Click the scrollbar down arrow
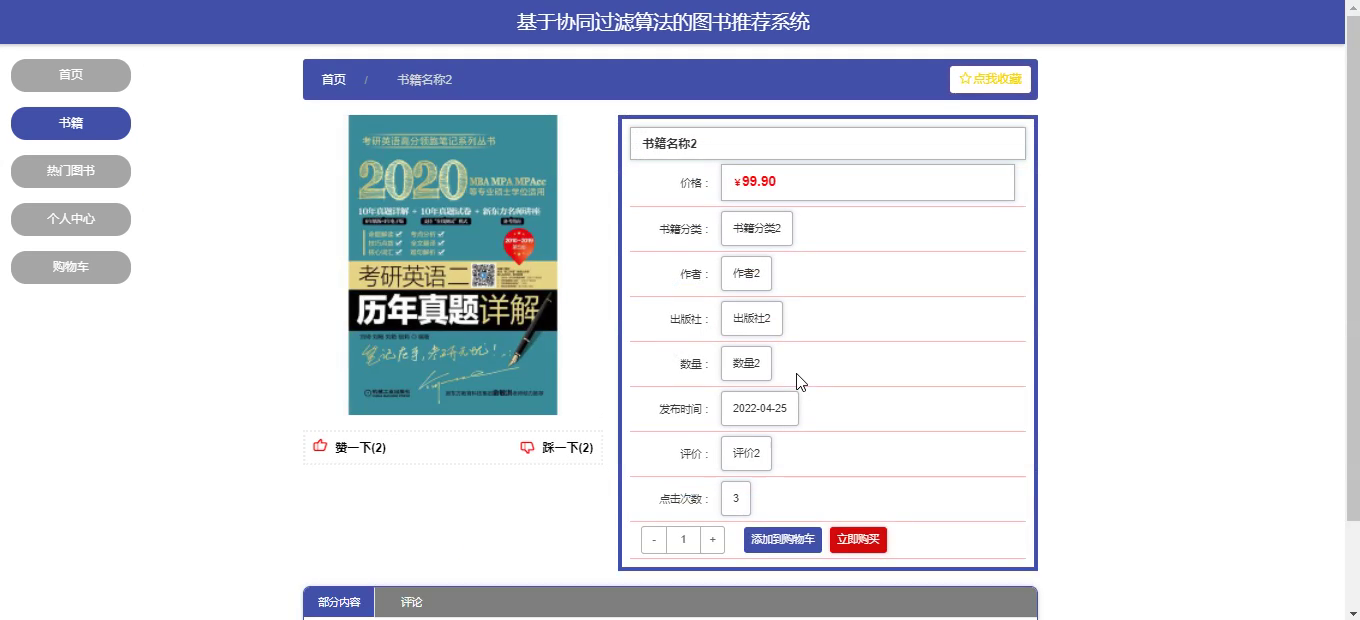Image resolution: width=1360 pixels, height=620 pixels. point(1353,613)
